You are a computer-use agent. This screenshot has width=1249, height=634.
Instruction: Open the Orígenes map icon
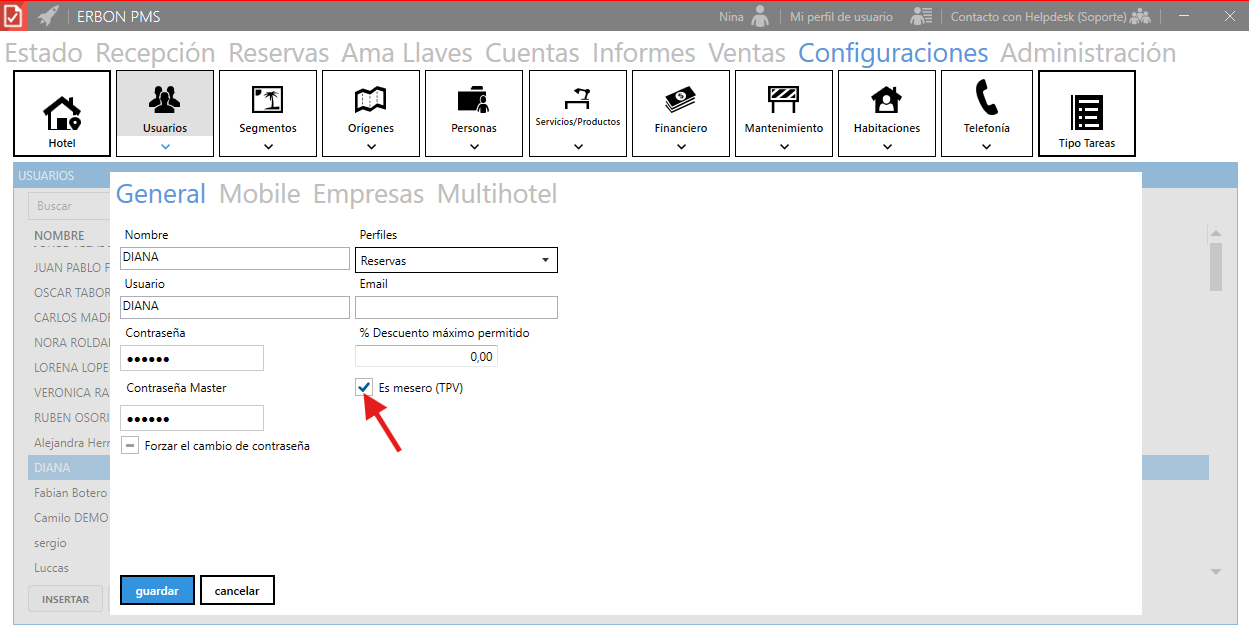[371, 100]
